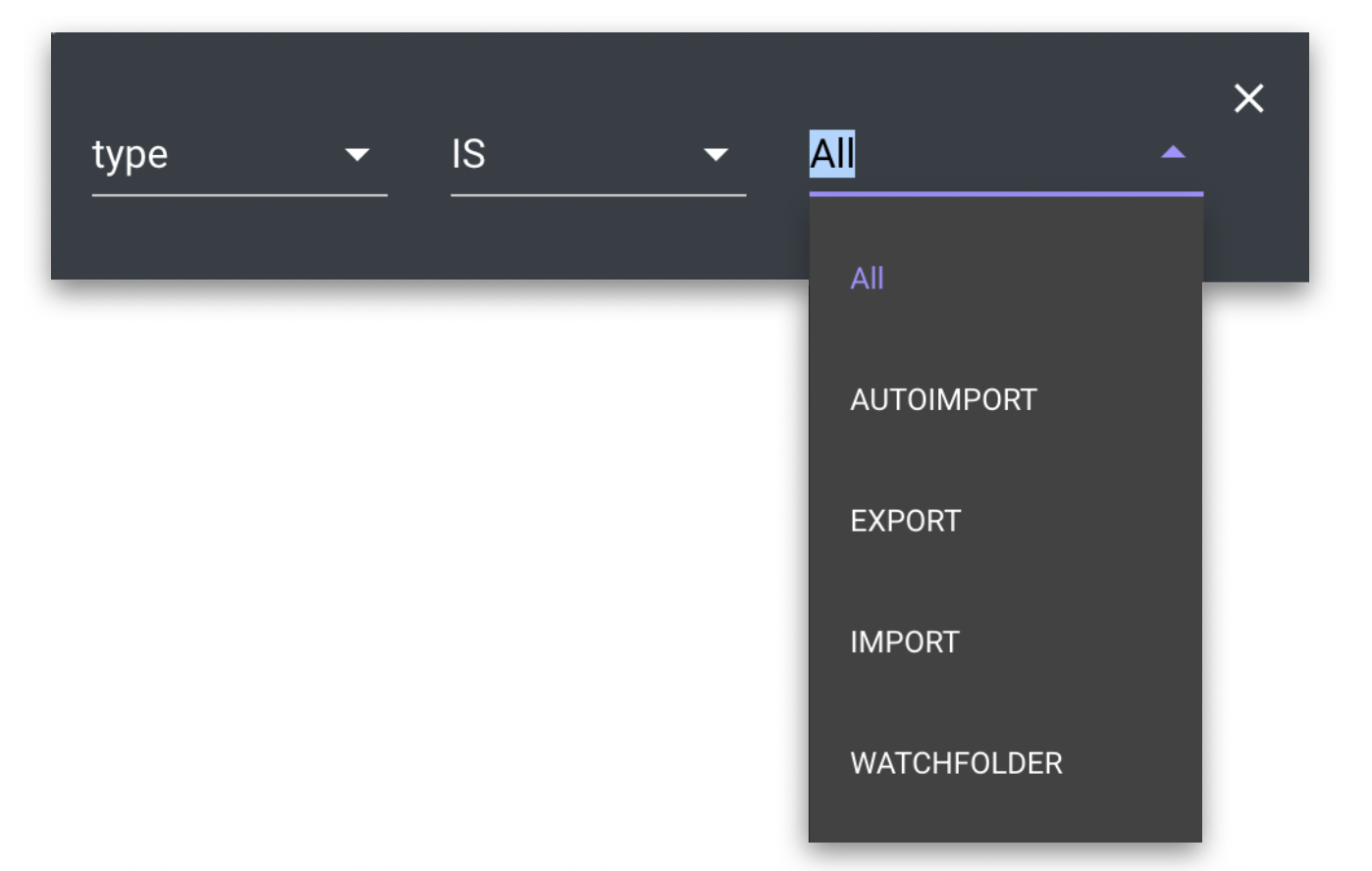The image size is (1372, 871).
Task: Select the purple 'All' option in the list
Action: tap(867, 279)
